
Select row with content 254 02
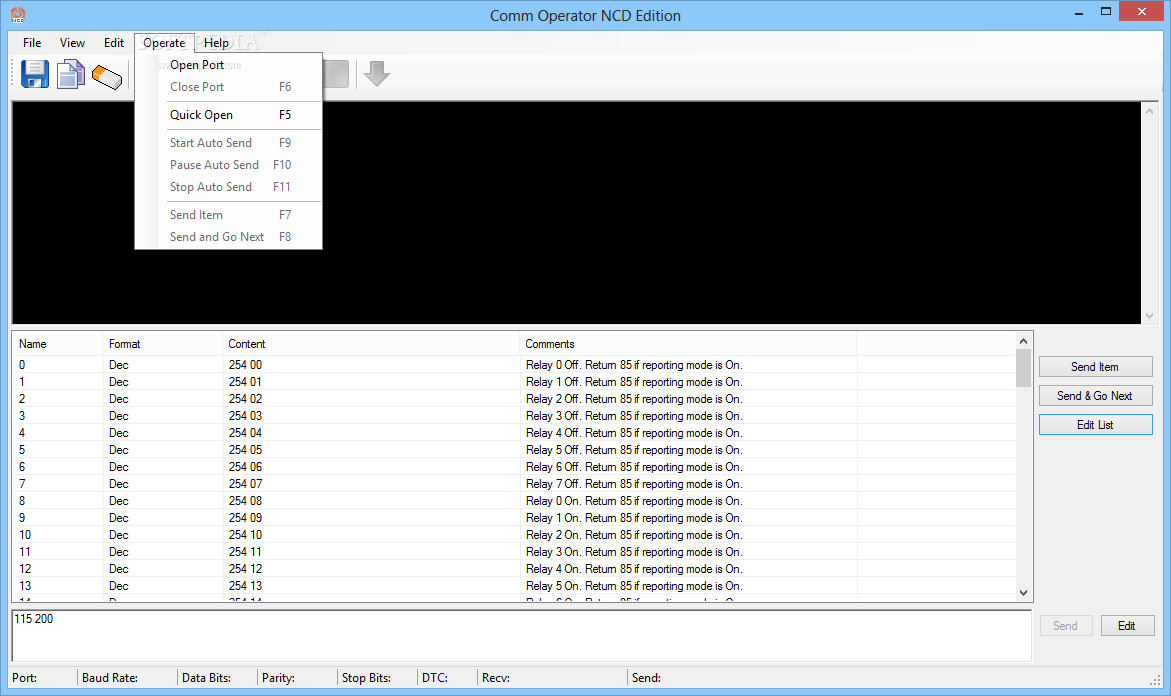(x=514, y=399)
